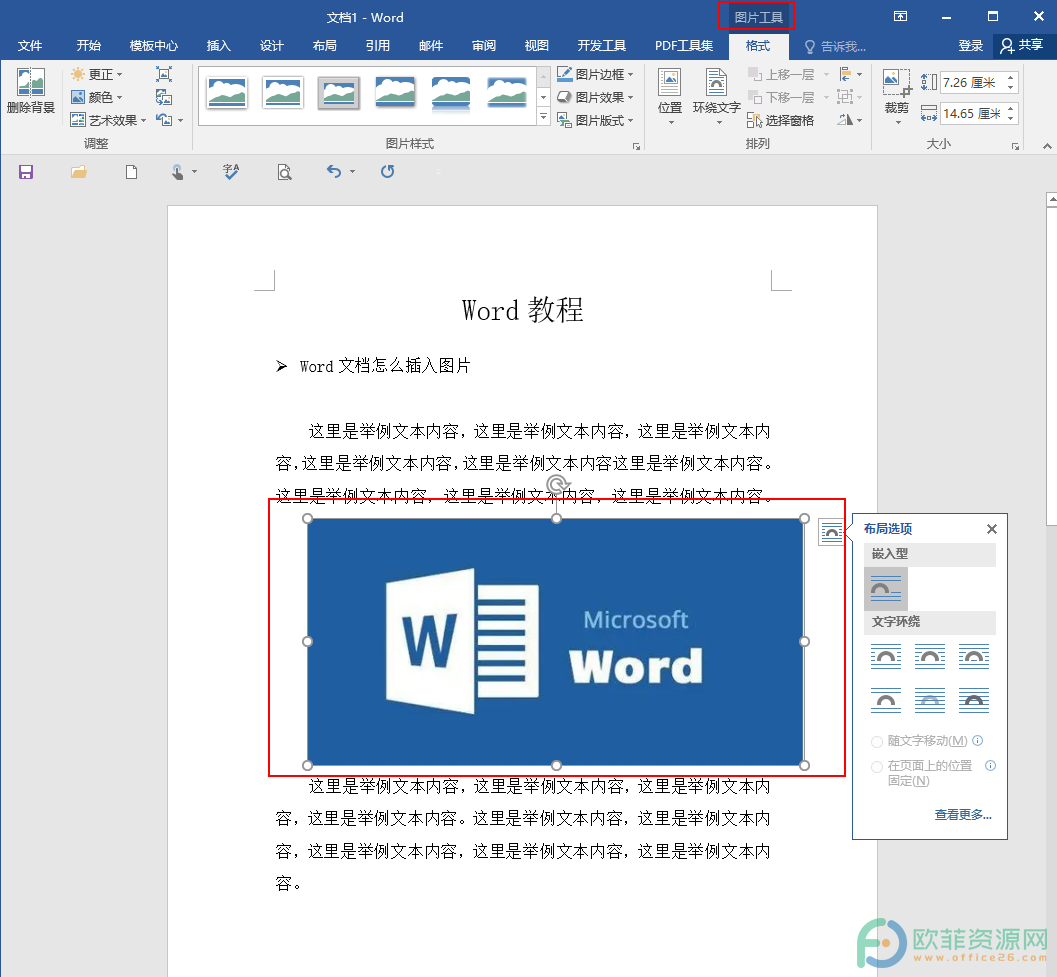Screen dimensions: 1057x977
Task: Click the rotation handle above the picture
Action: [x=557, y=484]
